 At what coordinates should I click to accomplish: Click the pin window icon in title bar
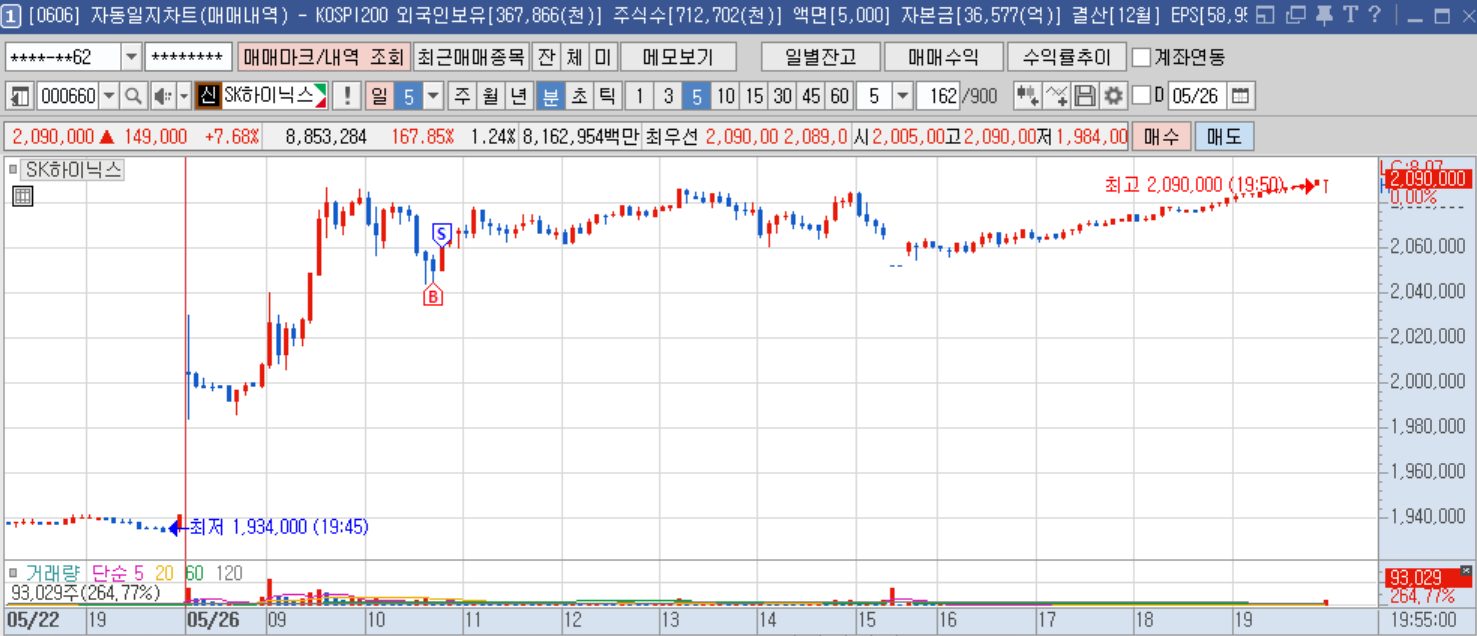tap(1324, 15)
